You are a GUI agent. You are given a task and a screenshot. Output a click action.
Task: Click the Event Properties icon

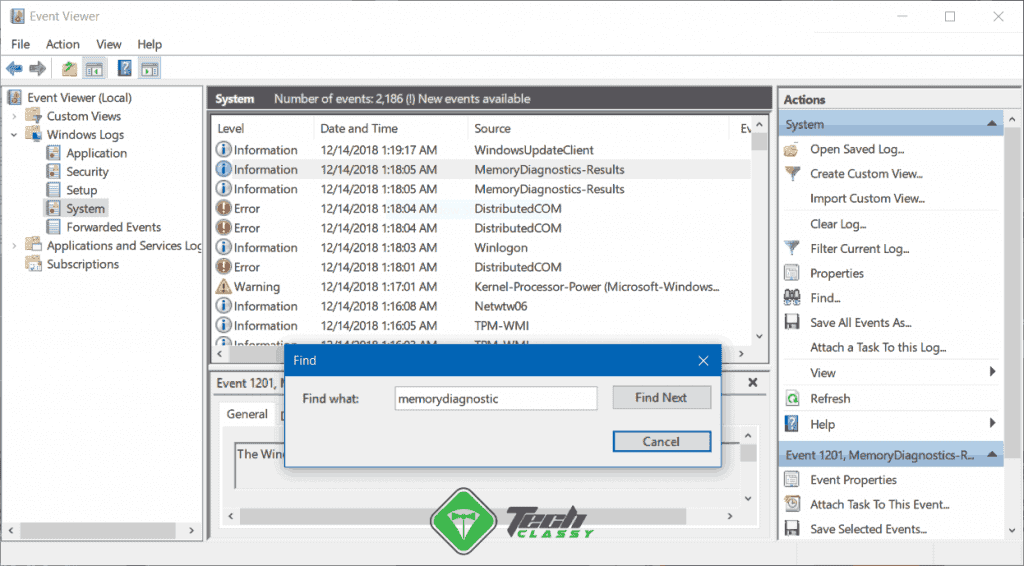point(792,480)
